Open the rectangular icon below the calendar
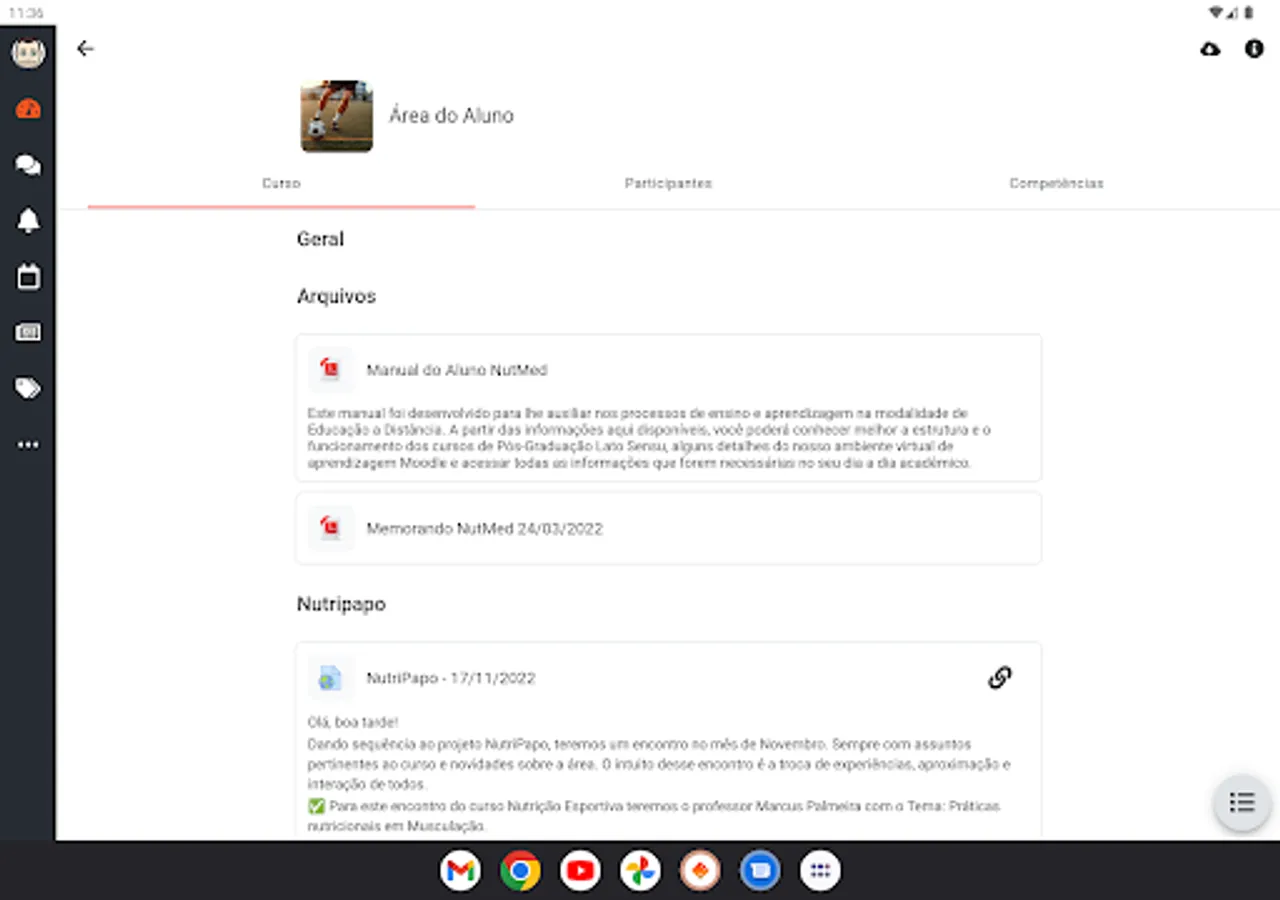The image size is (1280, 900). pos(28,332)
